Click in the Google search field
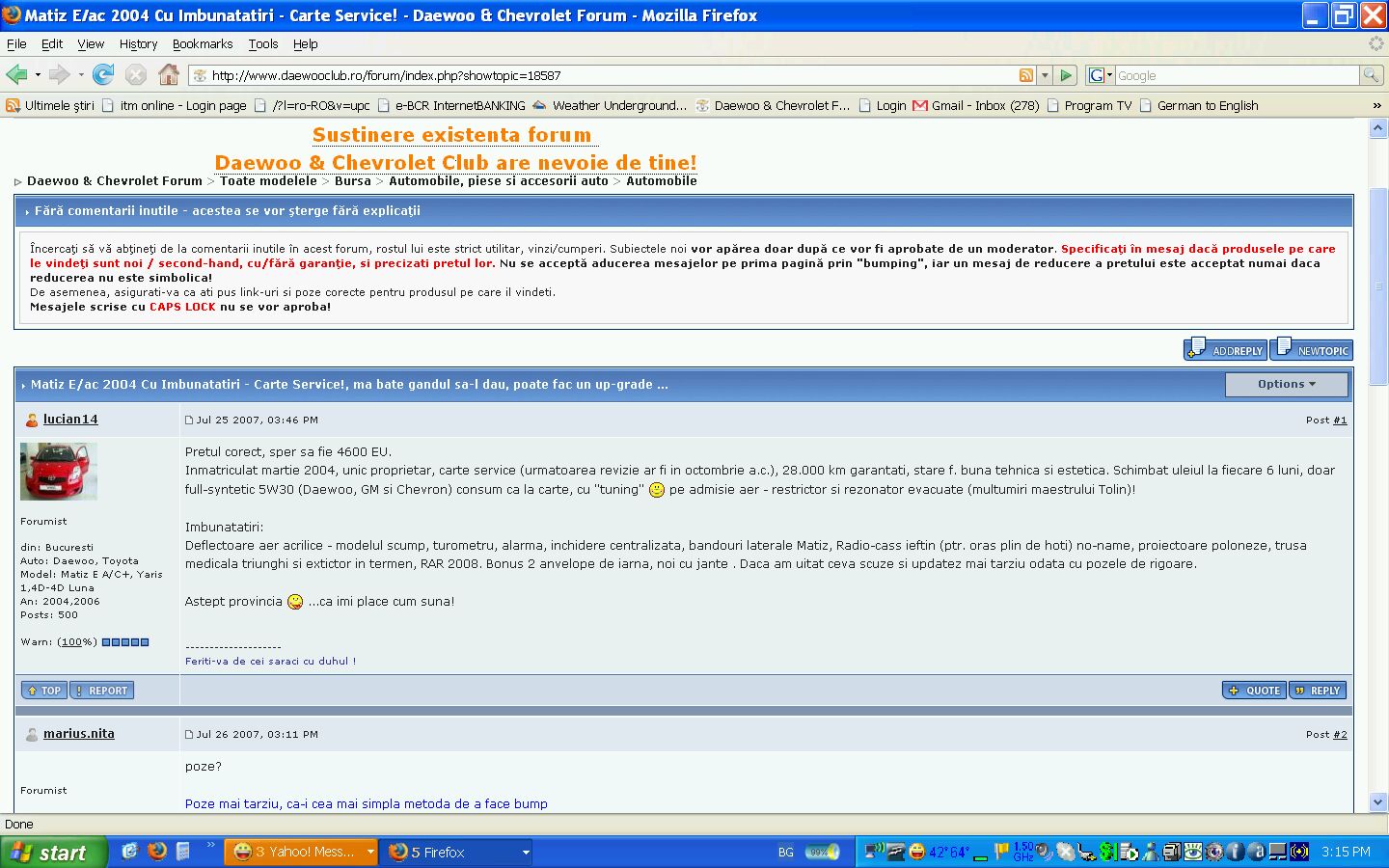Screen dimensions: 1389x868 (x=1237, y=75)
